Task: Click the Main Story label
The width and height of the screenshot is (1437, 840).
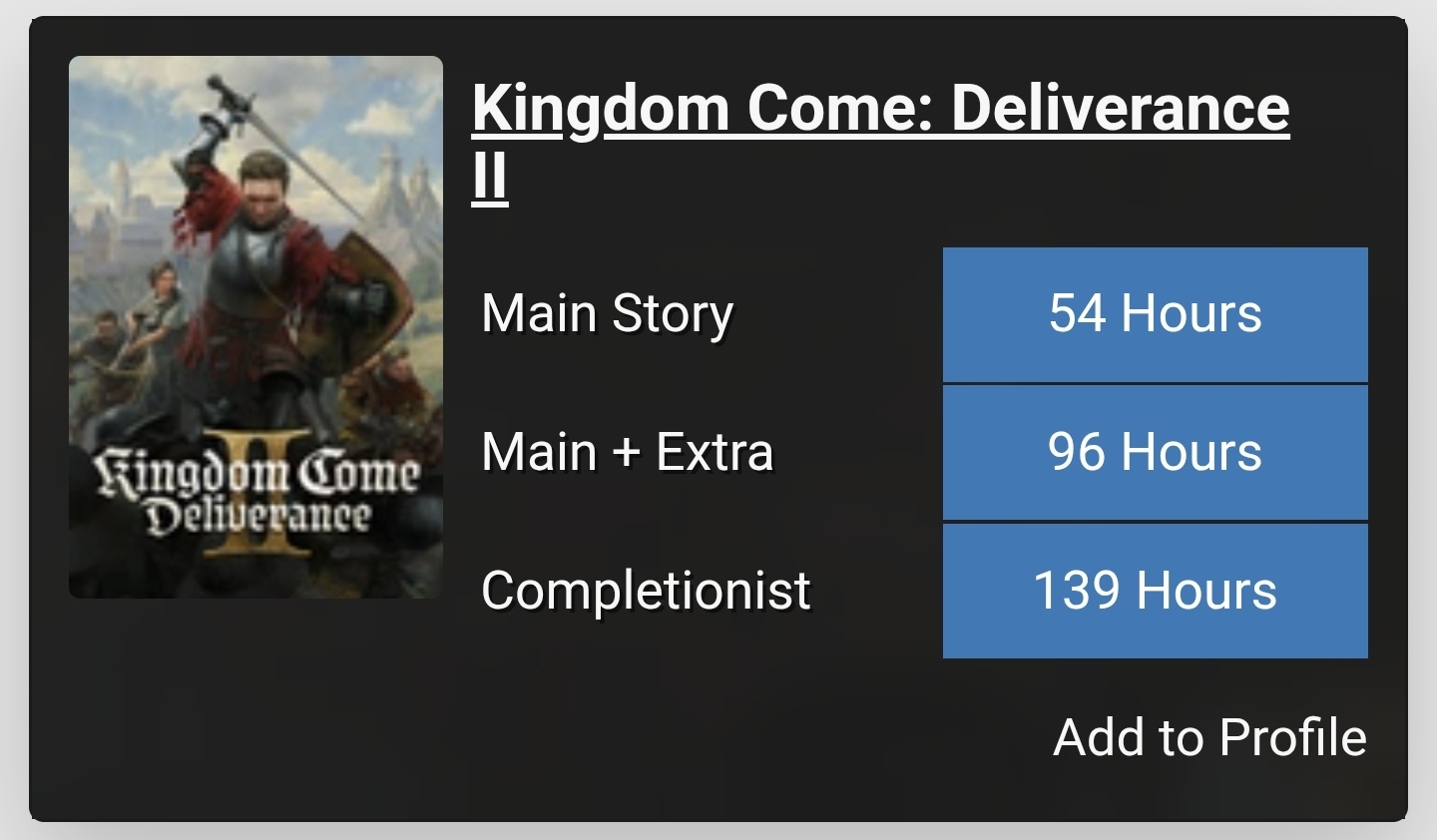Action: (x=607, y=314)
